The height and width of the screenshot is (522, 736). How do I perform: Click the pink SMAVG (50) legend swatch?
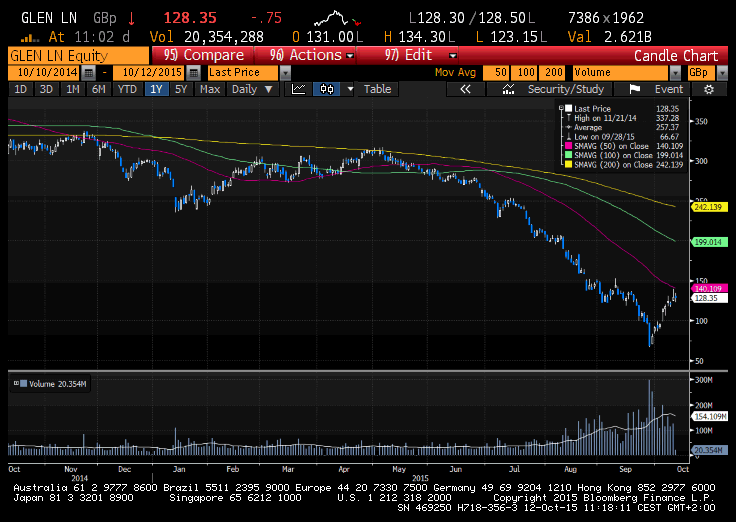pyautogui.click(x=567, y=147)
